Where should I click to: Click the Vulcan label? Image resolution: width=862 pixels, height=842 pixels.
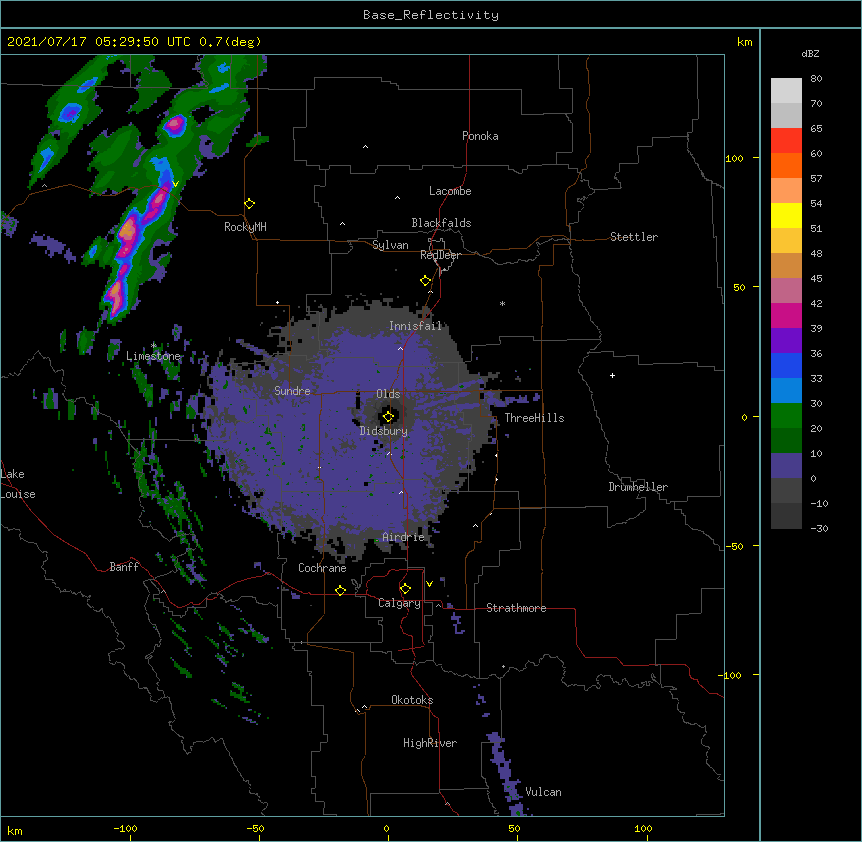(x=543, y=792)
